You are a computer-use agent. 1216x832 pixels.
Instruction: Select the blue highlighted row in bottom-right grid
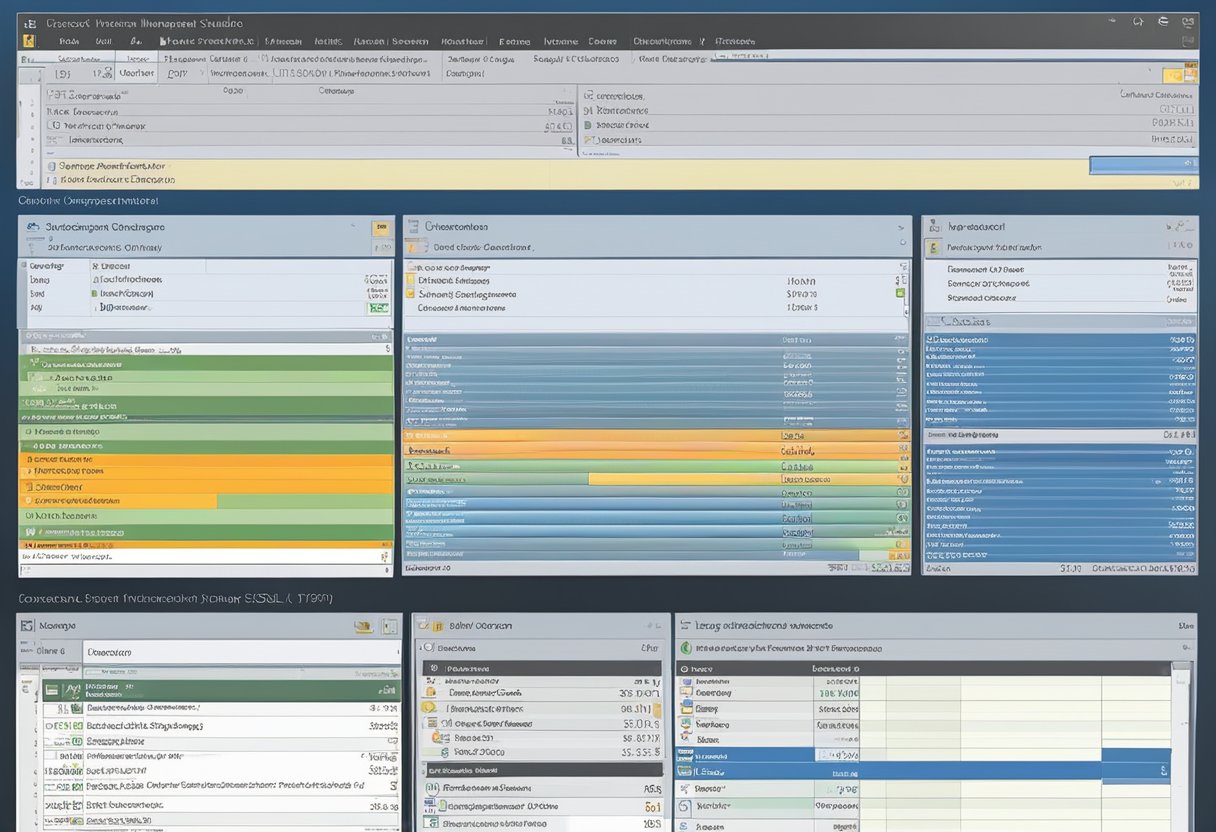[x=922, y=771]
